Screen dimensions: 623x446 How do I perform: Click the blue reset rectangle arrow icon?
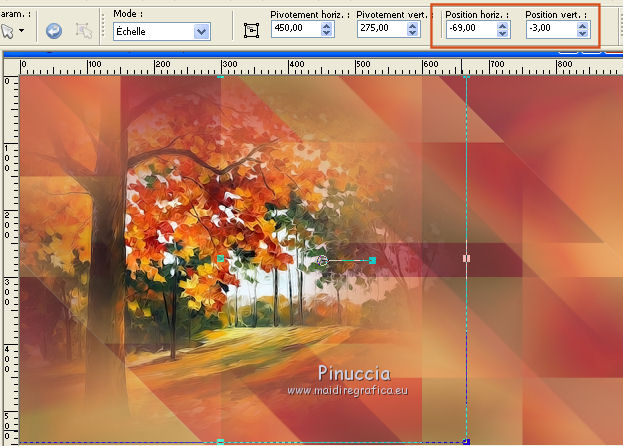(x=54, y=31)
